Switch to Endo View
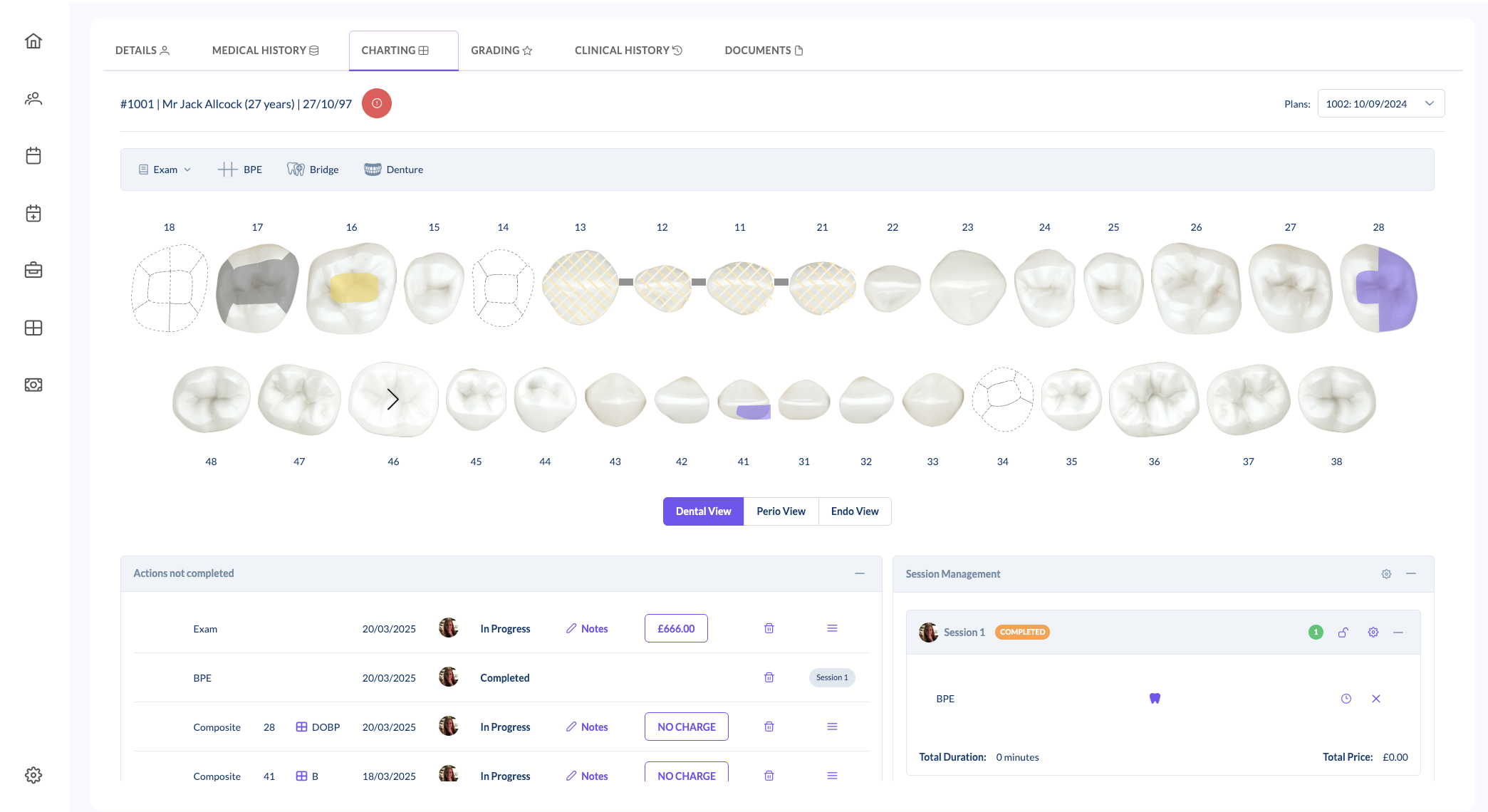 pyautogui.click(x=854, y=511)
